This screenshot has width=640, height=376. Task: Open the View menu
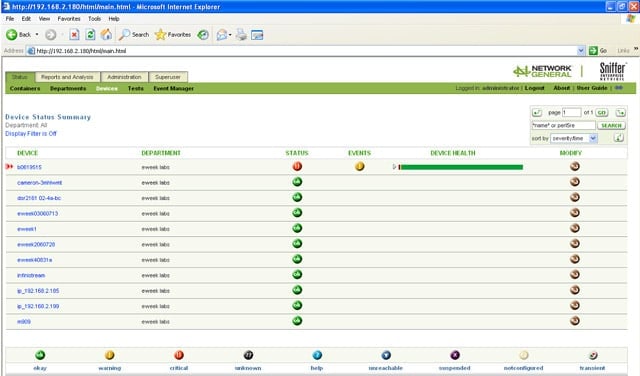coord(44,19)
